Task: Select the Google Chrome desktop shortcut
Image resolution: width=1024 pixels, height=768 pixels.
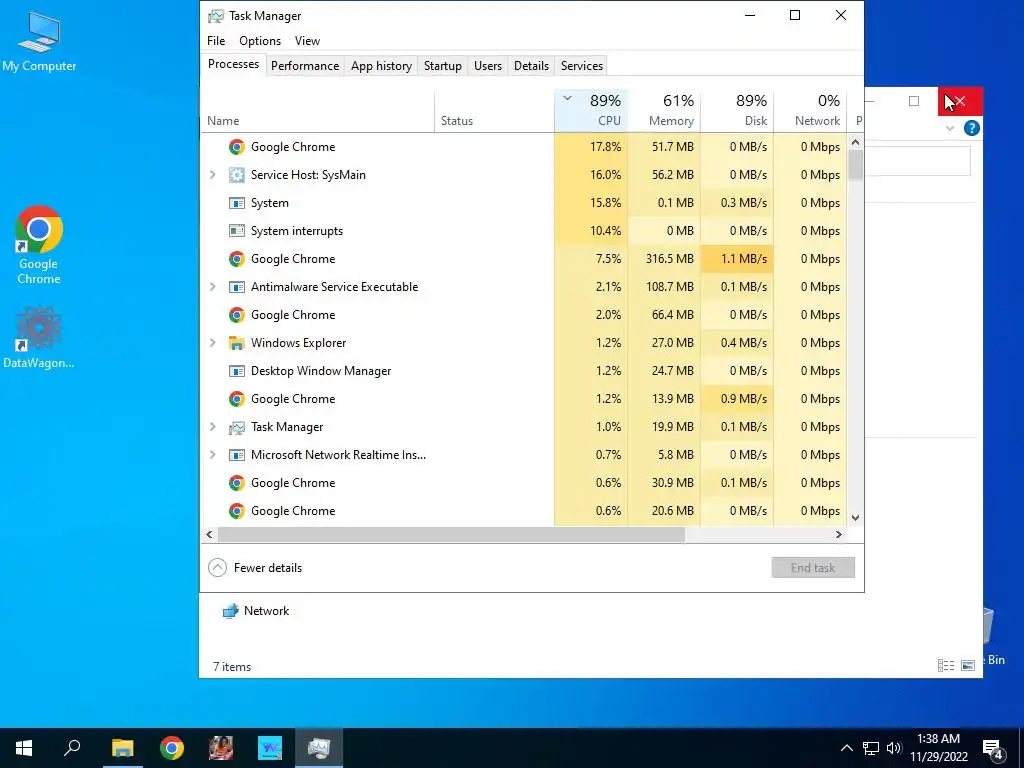Action: pos(39,245)
